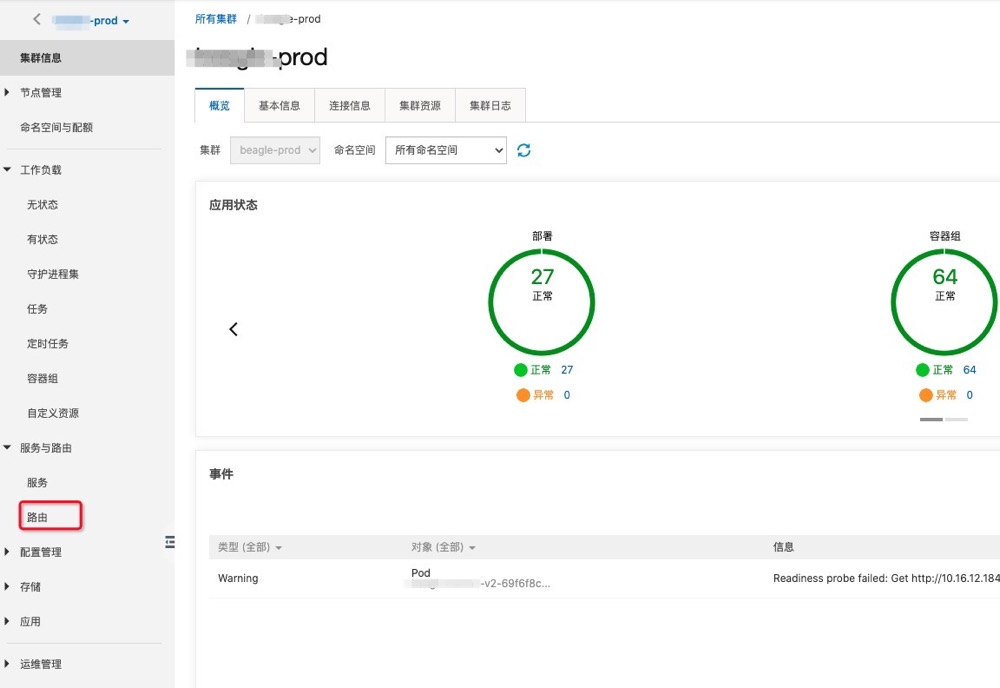The height and width of the screenshot is (688, 1000).
Task: Open the 路由 item in sidebar
Action: [38, 517]
